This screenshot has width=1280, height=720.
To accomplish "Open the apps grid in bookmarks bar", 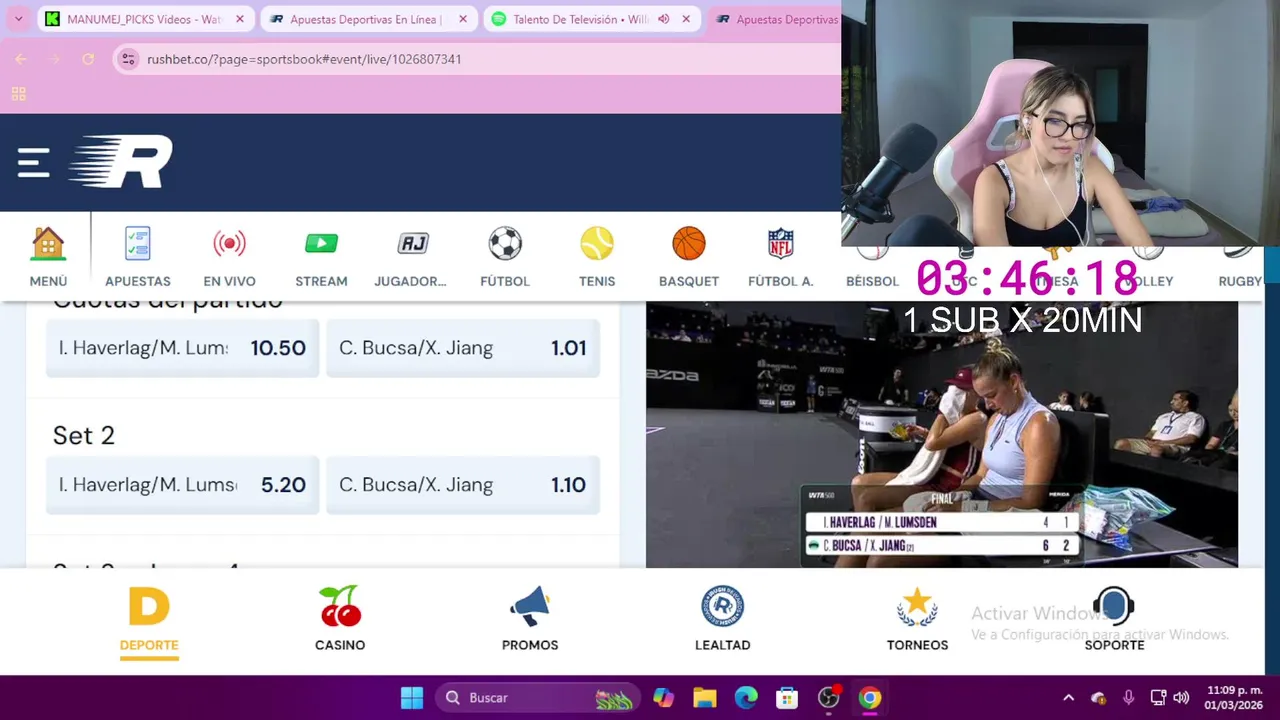I will 18,94.
